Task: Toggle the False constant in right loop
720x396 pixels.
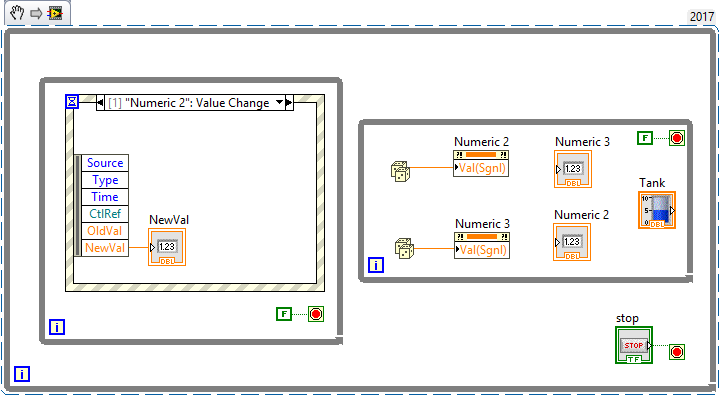Action: 645,138
